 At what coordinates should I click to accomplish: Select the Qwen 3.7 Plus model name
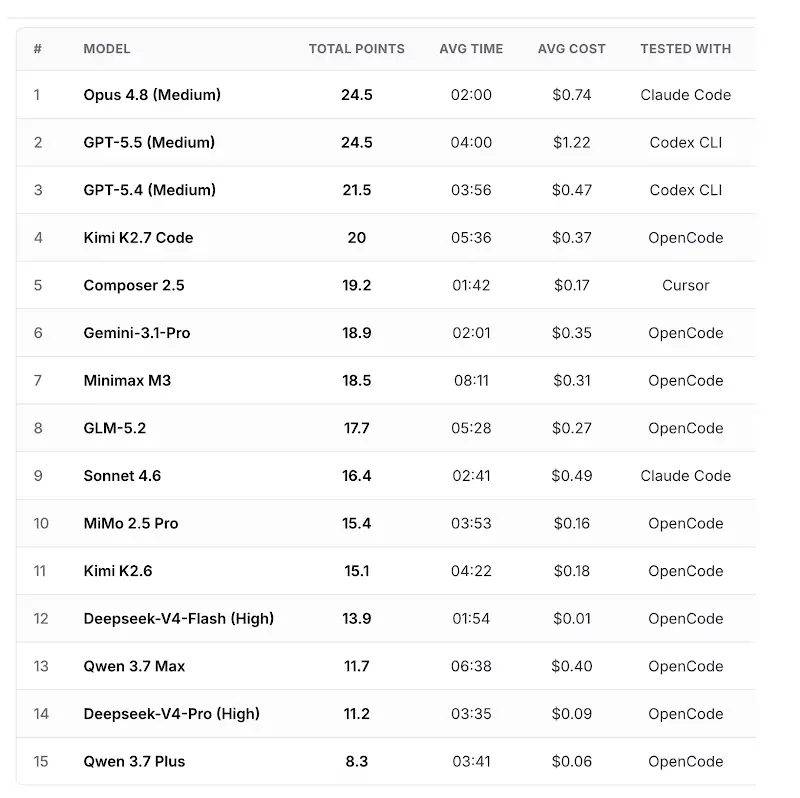134,761
